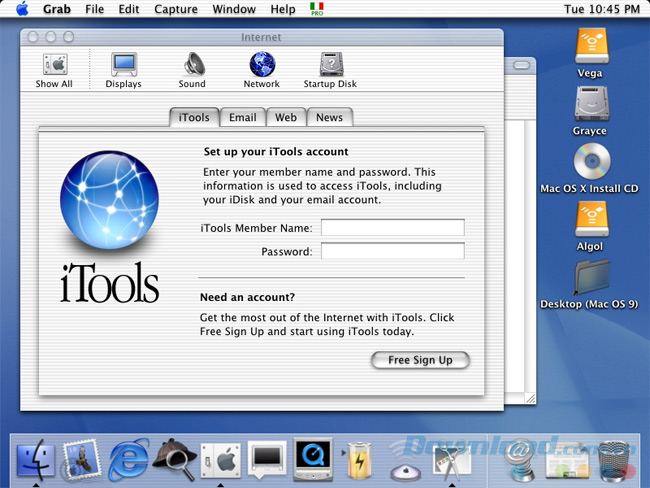Open Sherlock from the dock

pos(176,459)
